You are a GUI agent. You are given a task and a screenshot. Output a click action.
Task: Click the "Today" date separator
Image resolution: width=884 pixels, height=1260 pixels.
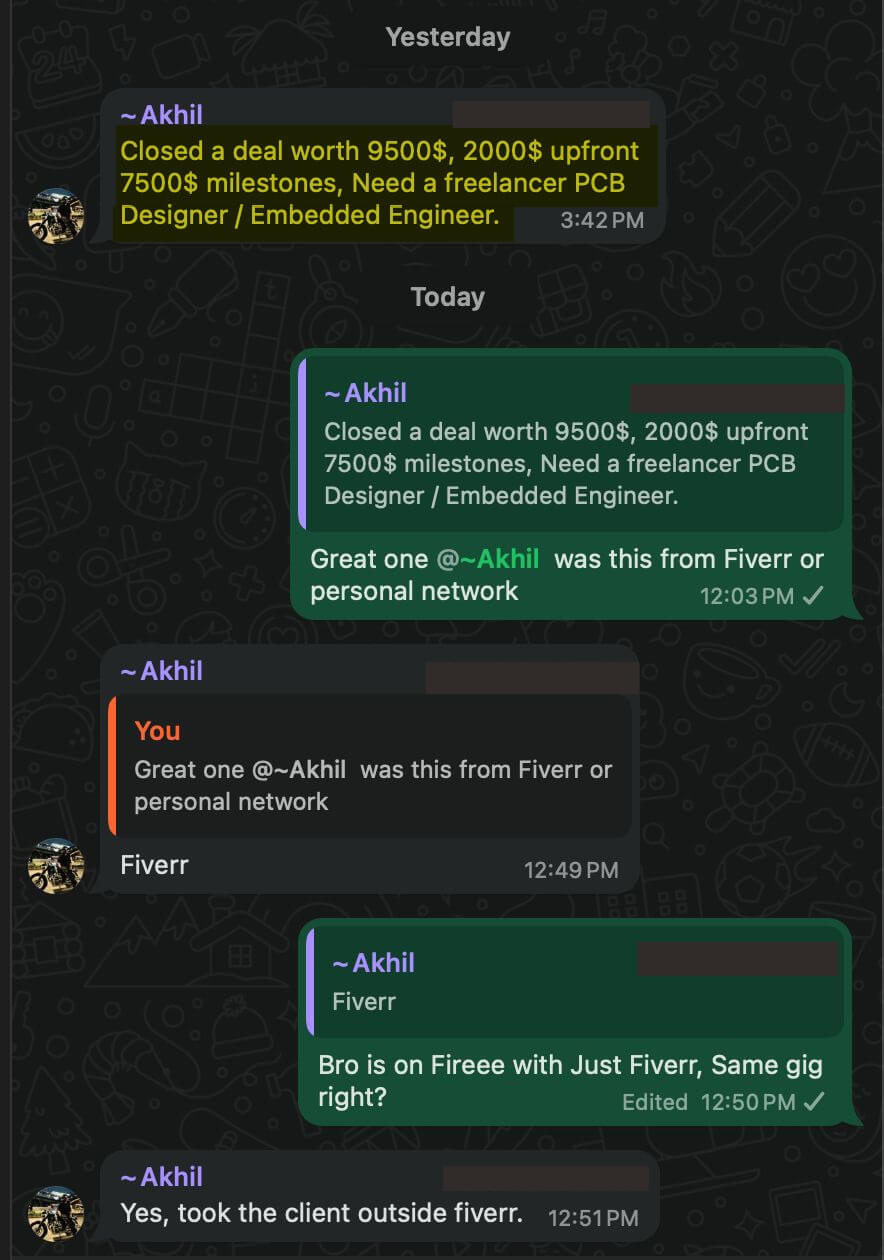448,297
